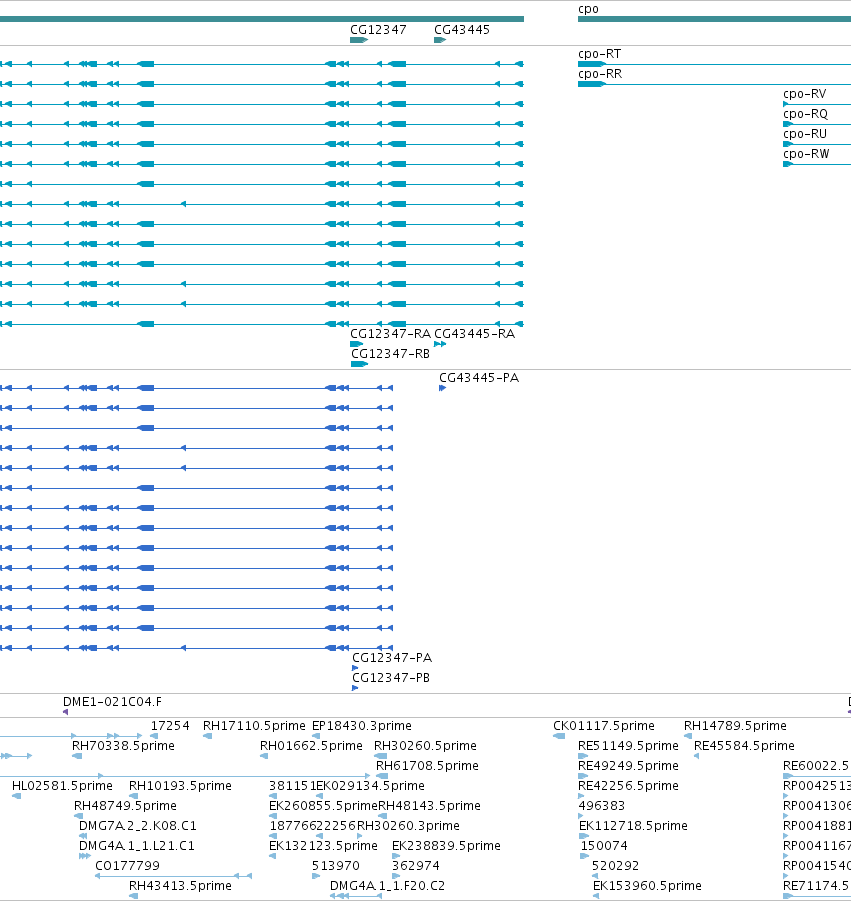851x901 pixels.
Task: Click the CG12347-PB protein label
Action: point(391,678)
